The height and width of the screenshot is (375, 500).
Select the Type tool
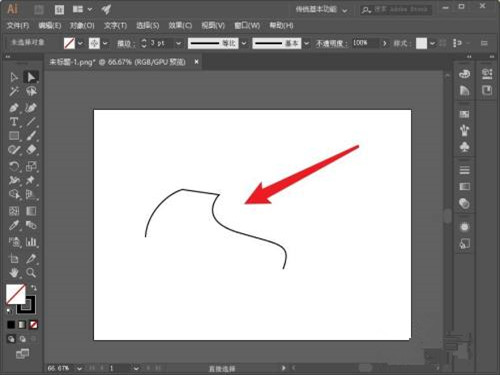tap(14, 122)
